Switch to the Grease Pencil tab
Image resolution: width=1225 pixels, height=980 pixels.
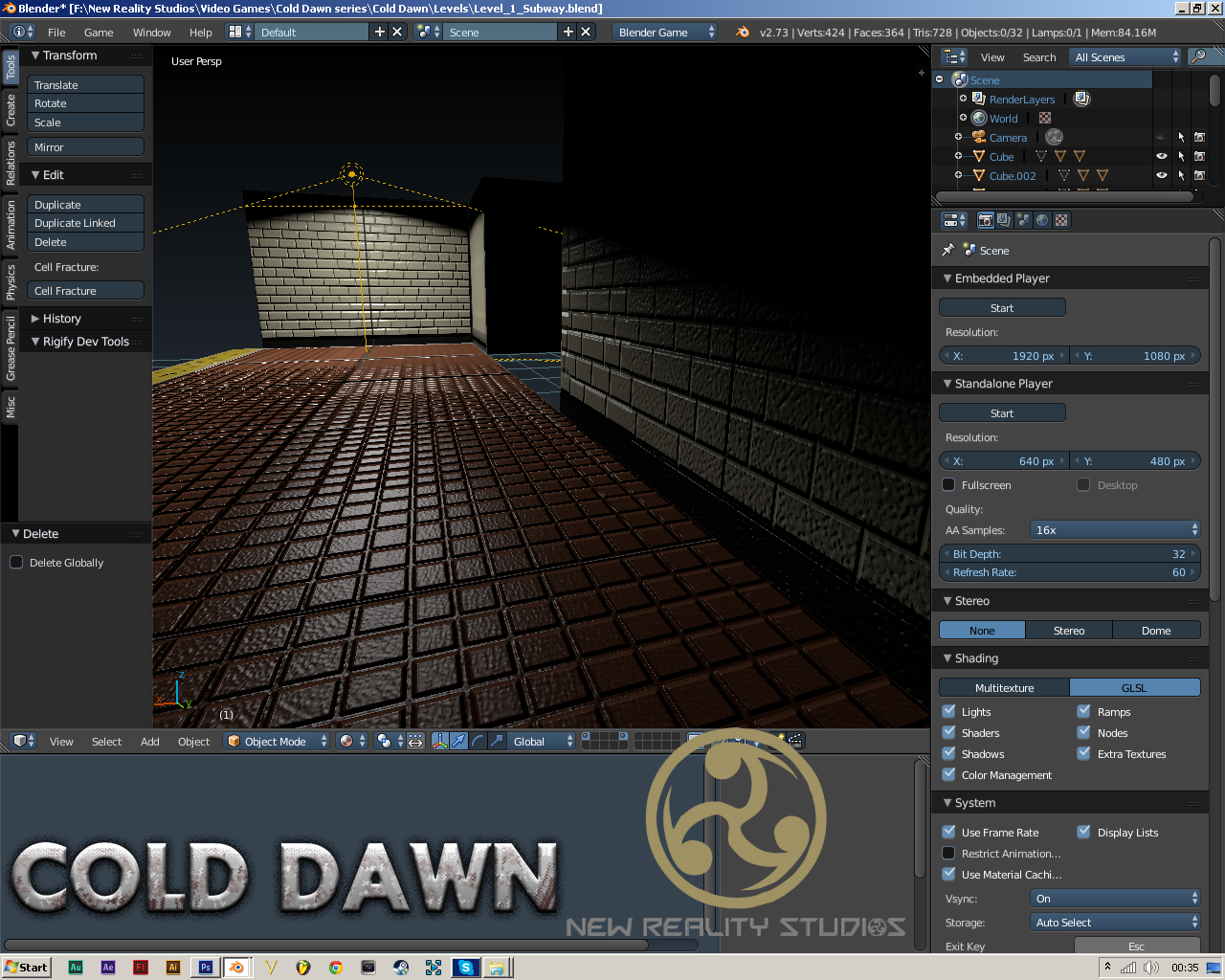click(11, 346)
